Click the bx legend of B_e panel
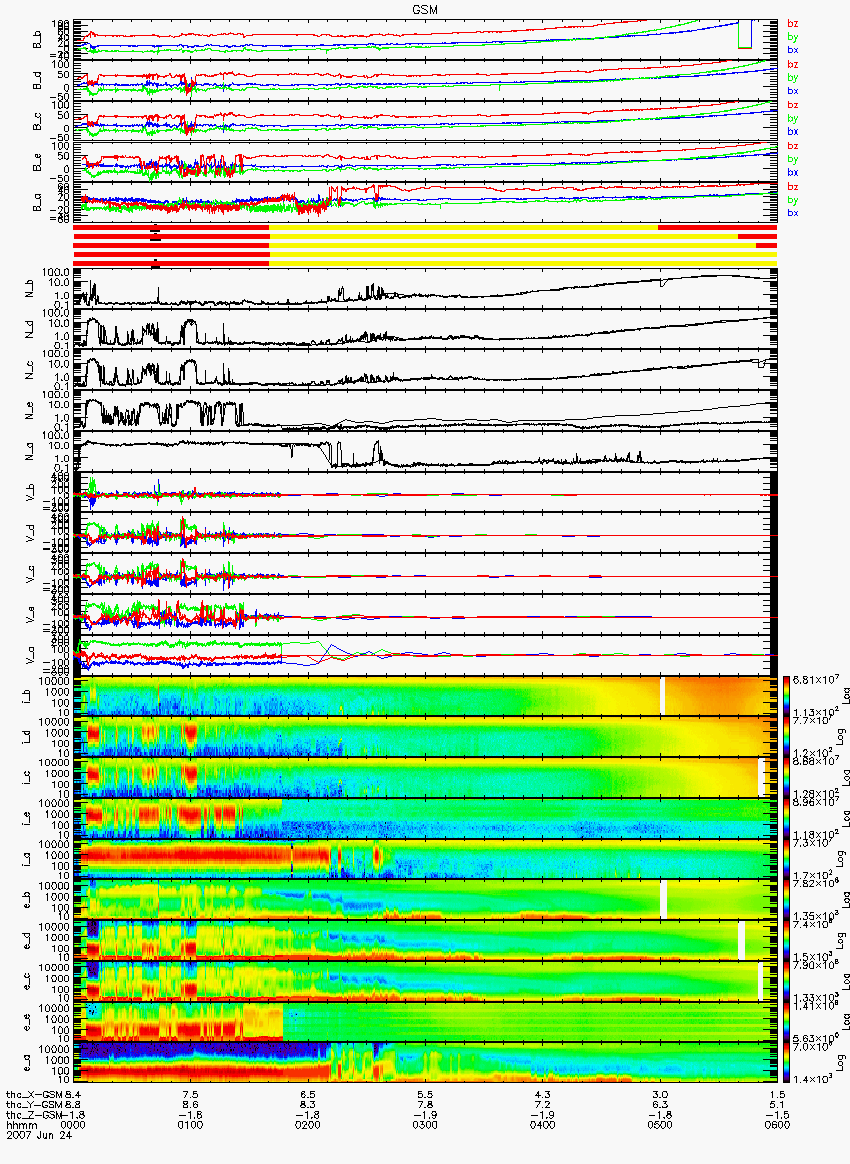This screenshot has height=1164, width=850. (x=792, y=172)
